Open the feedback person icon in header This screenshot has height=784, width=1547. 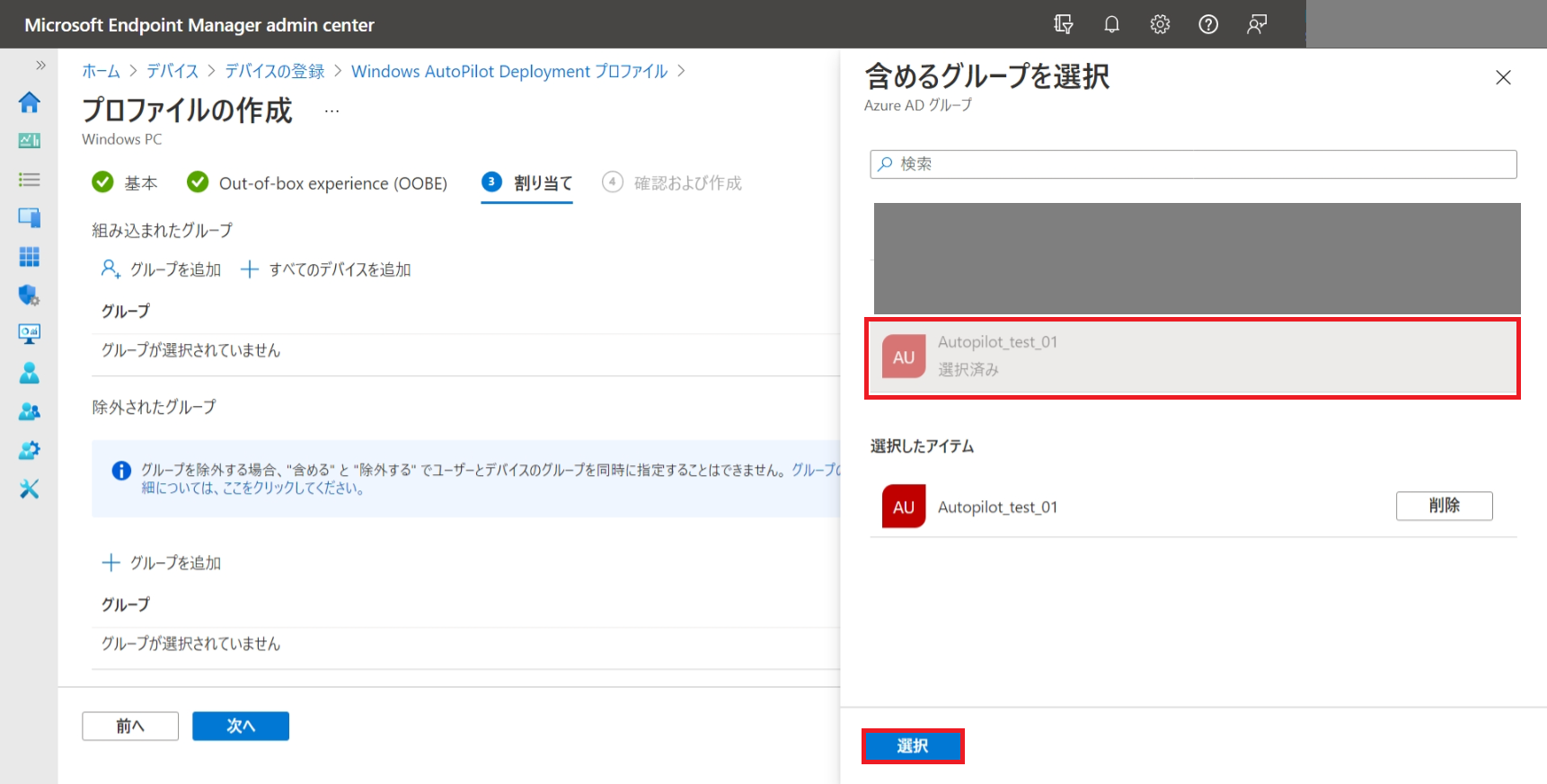1257,24
